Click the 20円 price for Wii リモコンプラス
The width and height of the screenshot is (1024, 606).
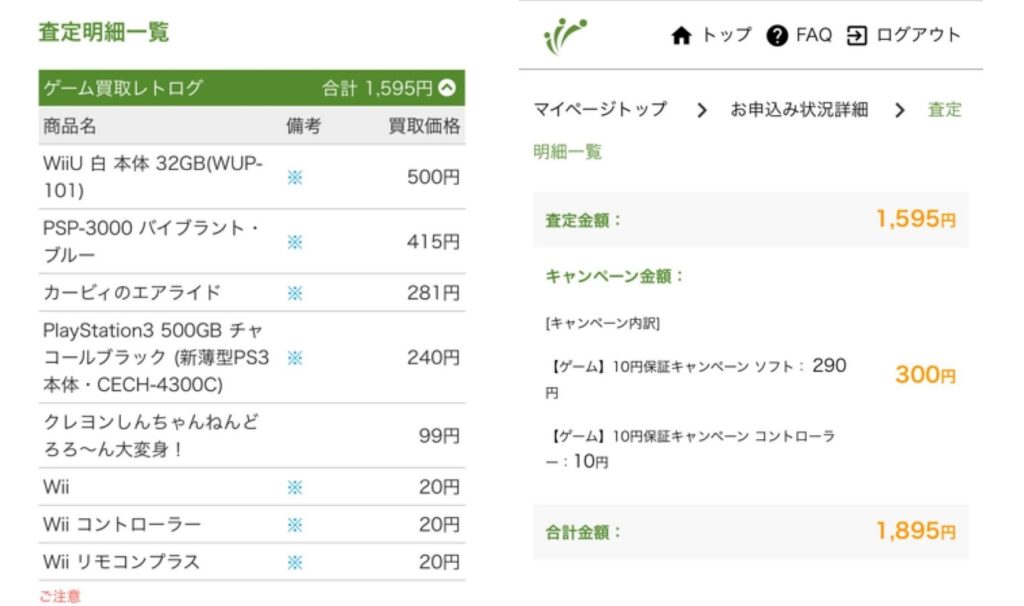440,562
